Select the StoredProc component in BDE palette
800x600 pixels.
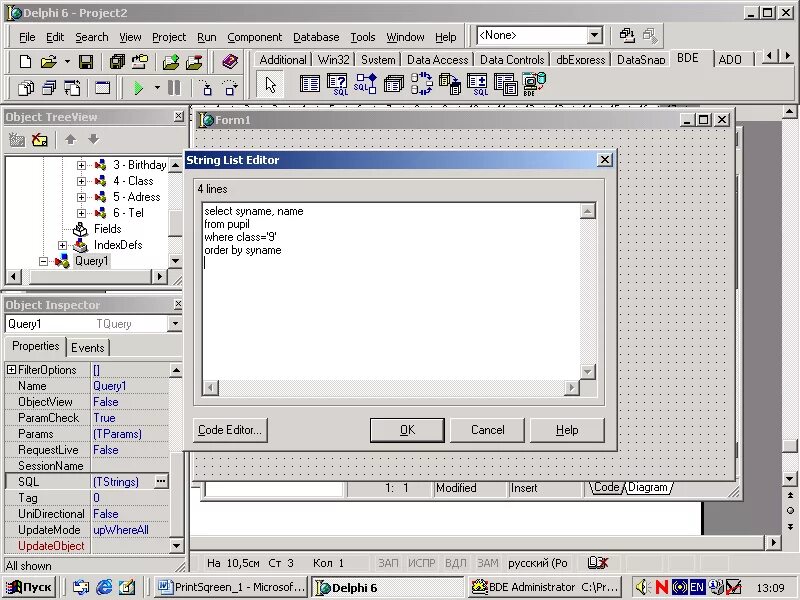pyautogui.click(x=365, y=84)
